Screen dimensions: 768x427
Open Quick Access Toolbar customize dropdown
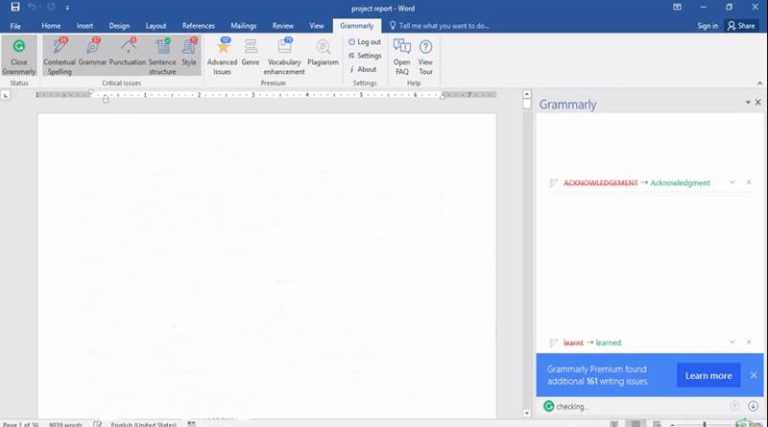pyautogui.click(x=68, y=8)
